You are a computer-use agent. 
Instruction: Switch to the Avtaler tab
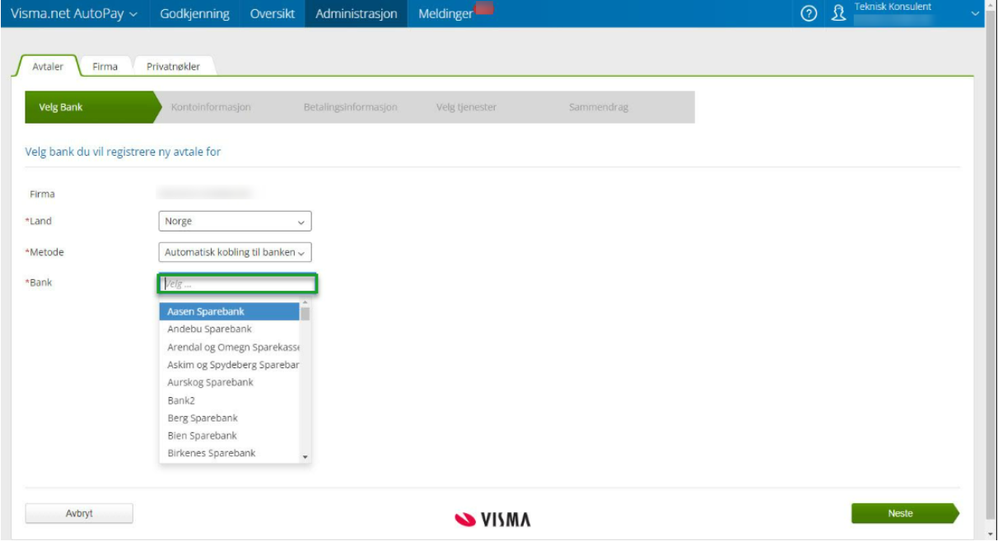click(x=48, y=66)
